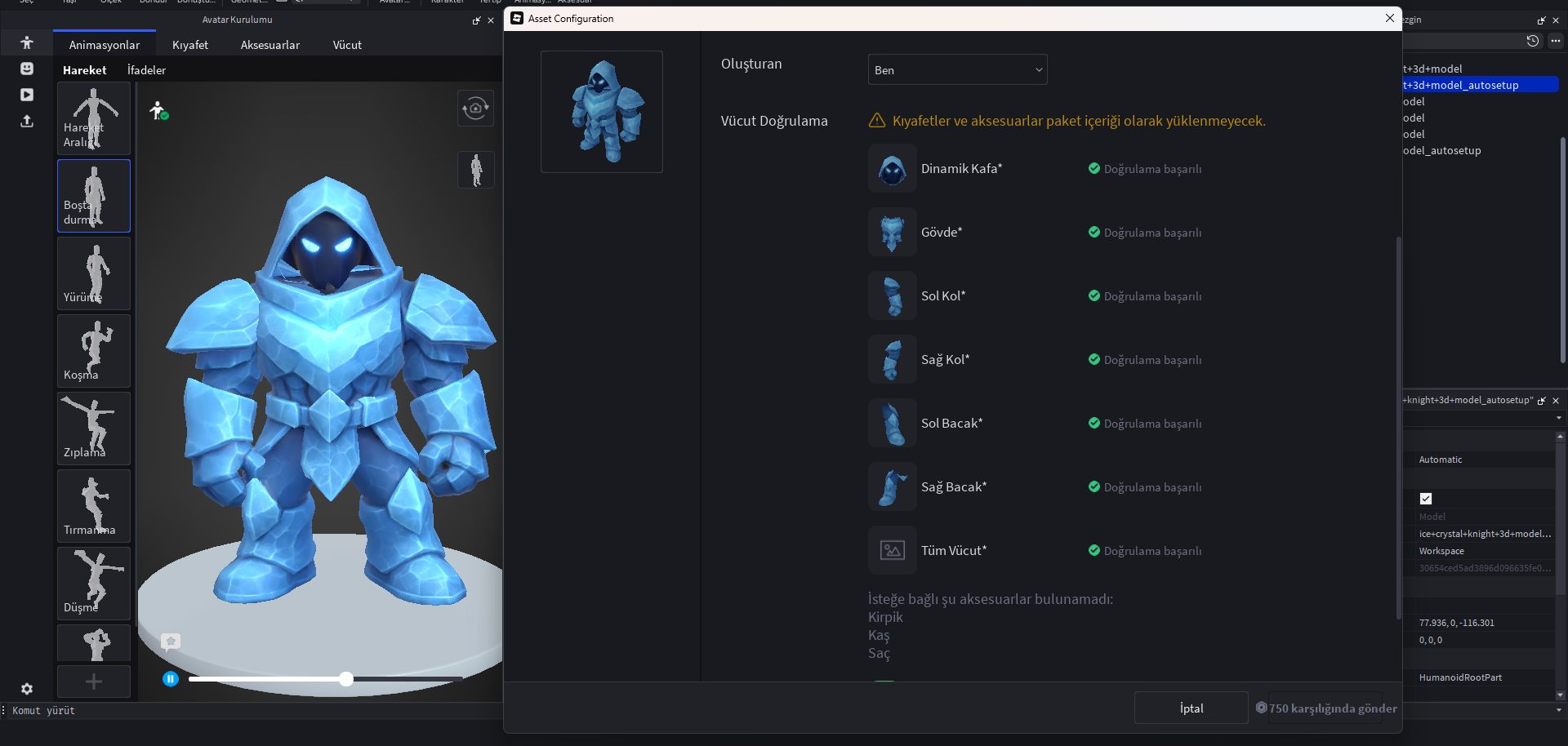Switch to the Animasyonlar tab
Image resolution: width=1568 pixels, height=746 pixels.
click(x=105, y=45)
